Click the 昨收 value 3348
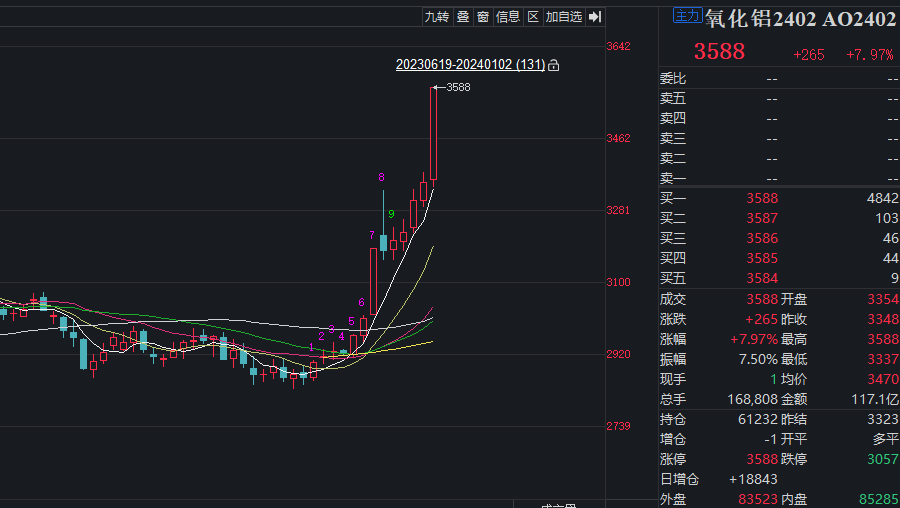 pyautogui.click(x=883, y=319)
